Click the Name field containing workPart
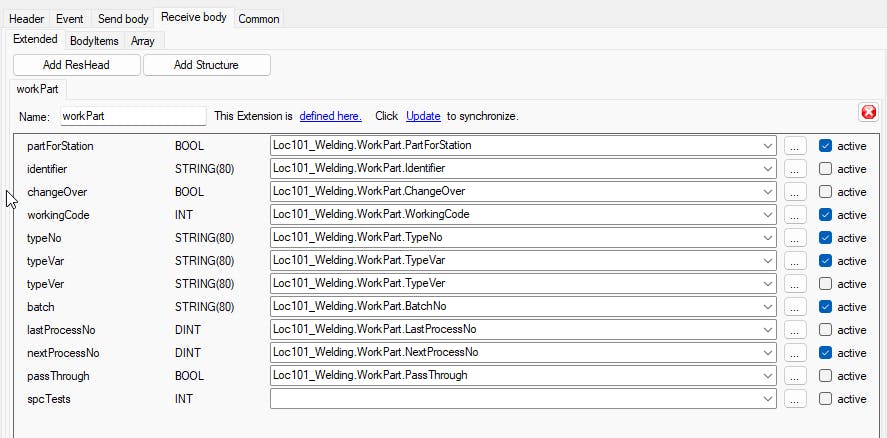Screen dimensions: 887x438 point(133,116)
